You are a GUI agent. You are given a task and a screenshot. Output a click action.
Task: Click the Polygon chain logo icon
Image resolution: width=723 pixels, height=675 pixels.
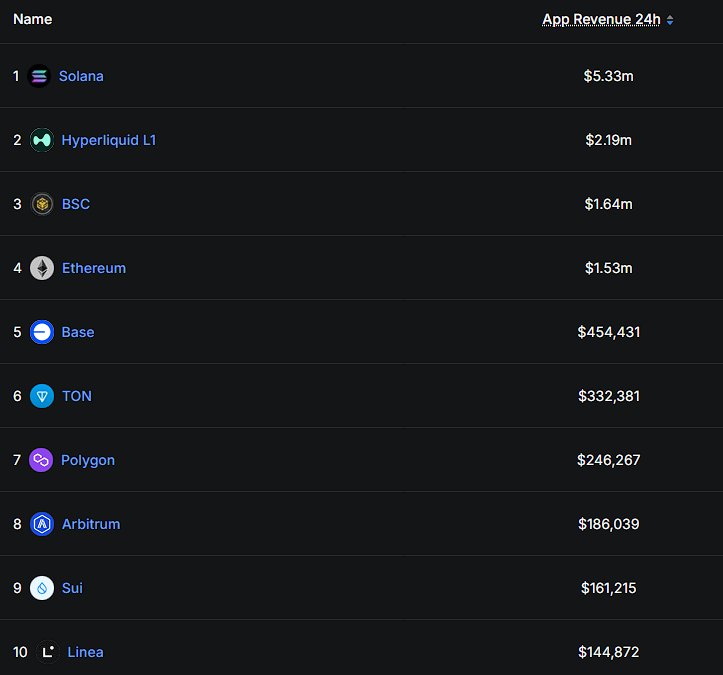click(41, 460)
